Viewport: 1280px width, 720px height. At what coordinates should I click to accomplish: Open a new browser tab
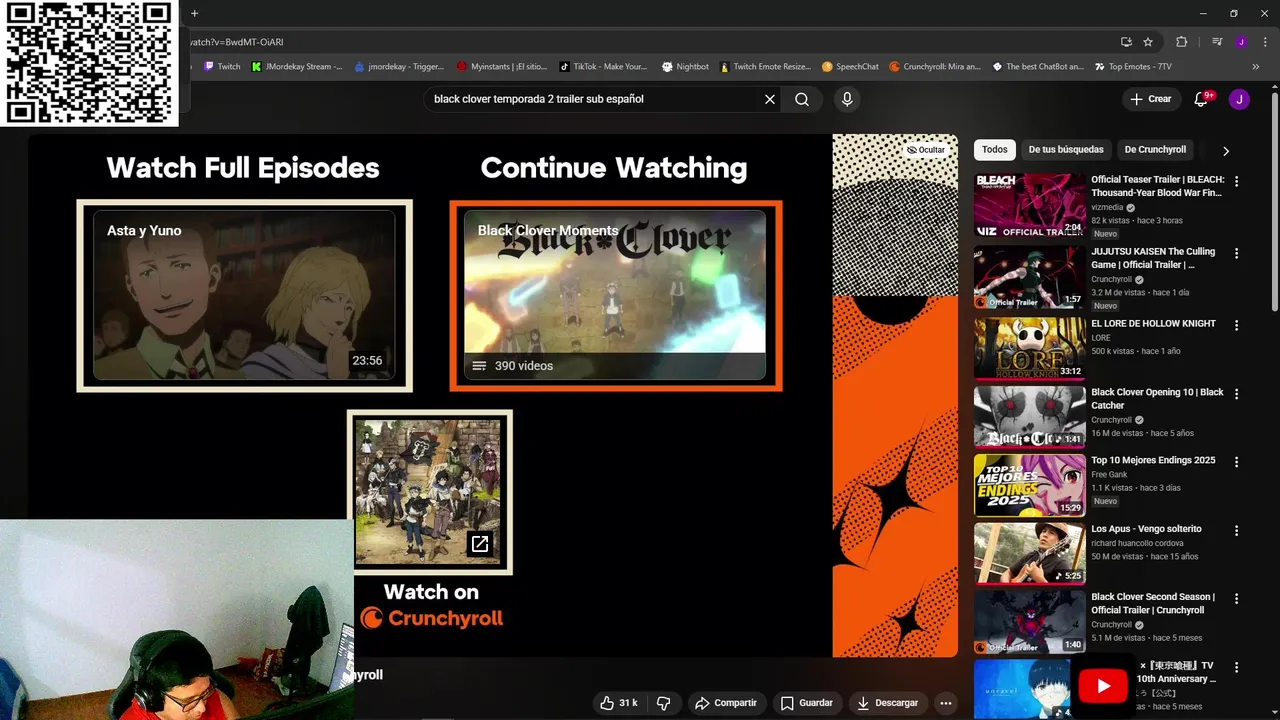194,13
